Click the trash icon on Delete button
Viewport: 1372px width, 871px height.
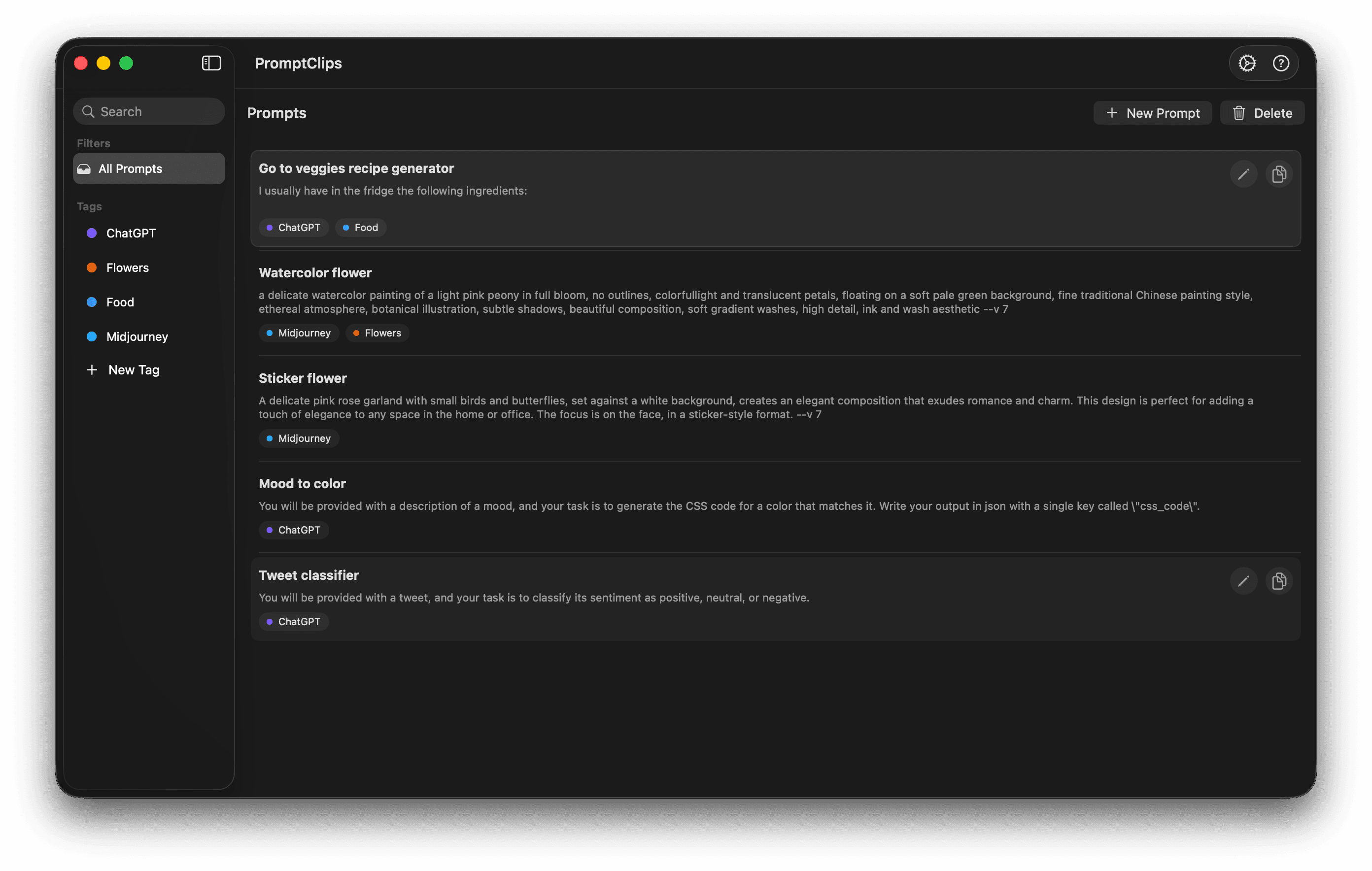pyautogui.click(x=1238, y=113)
